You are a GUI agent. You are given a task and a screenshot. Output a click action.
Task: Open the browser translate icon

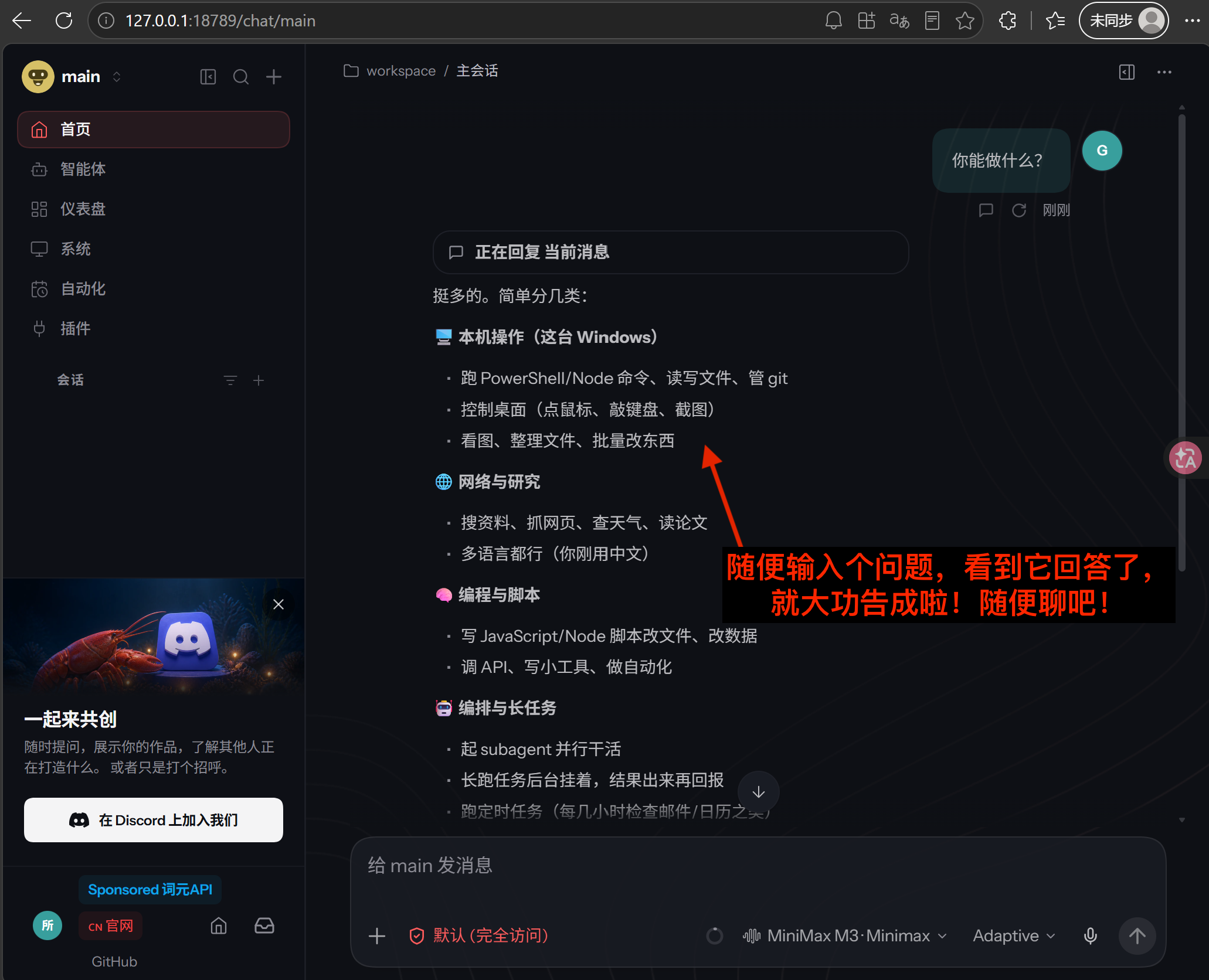[x=899, y=21]
